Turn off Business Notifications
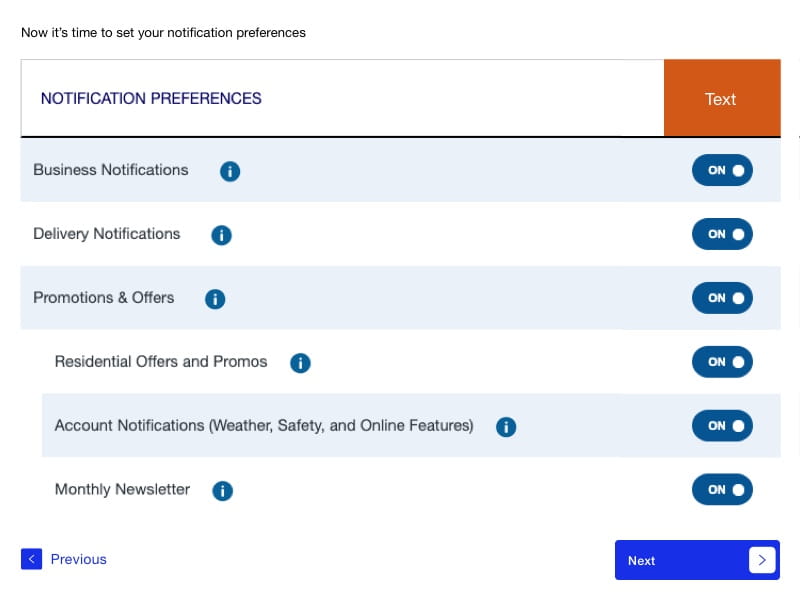Viewport: 800px width, 600px height. click(x=722, y=170)
